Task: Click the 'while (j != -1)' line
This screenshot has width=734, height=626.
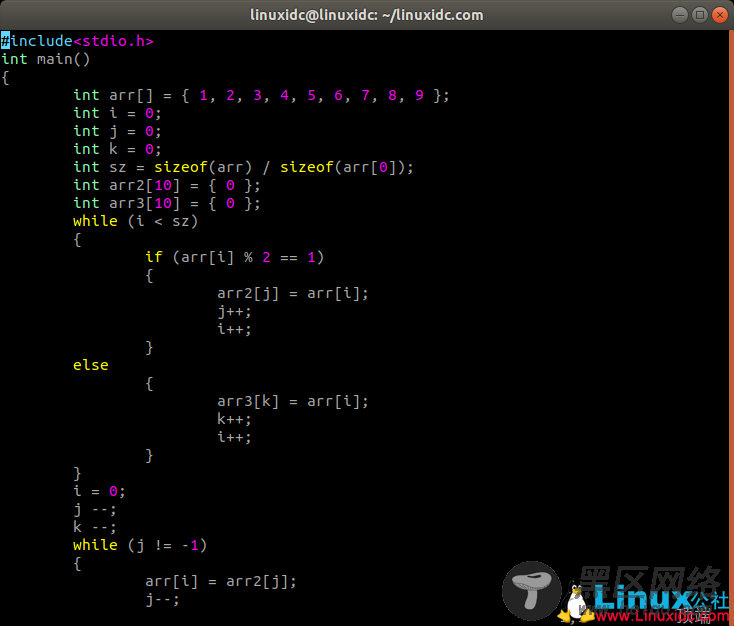Action: tap(140, 545)
